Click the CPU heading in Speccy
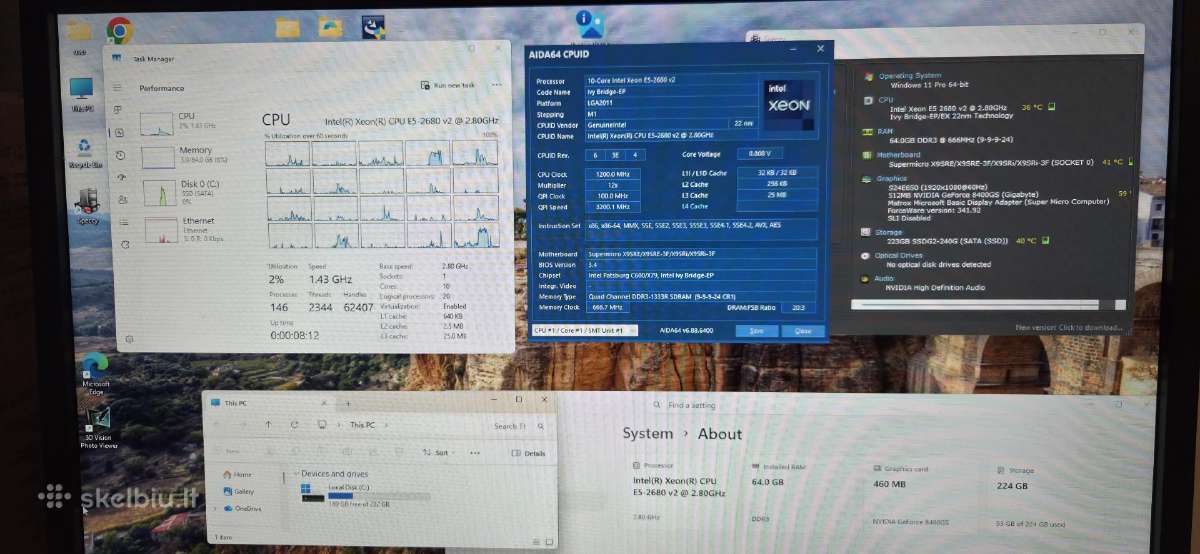The image size is (1200, 554). coord(885,99)
